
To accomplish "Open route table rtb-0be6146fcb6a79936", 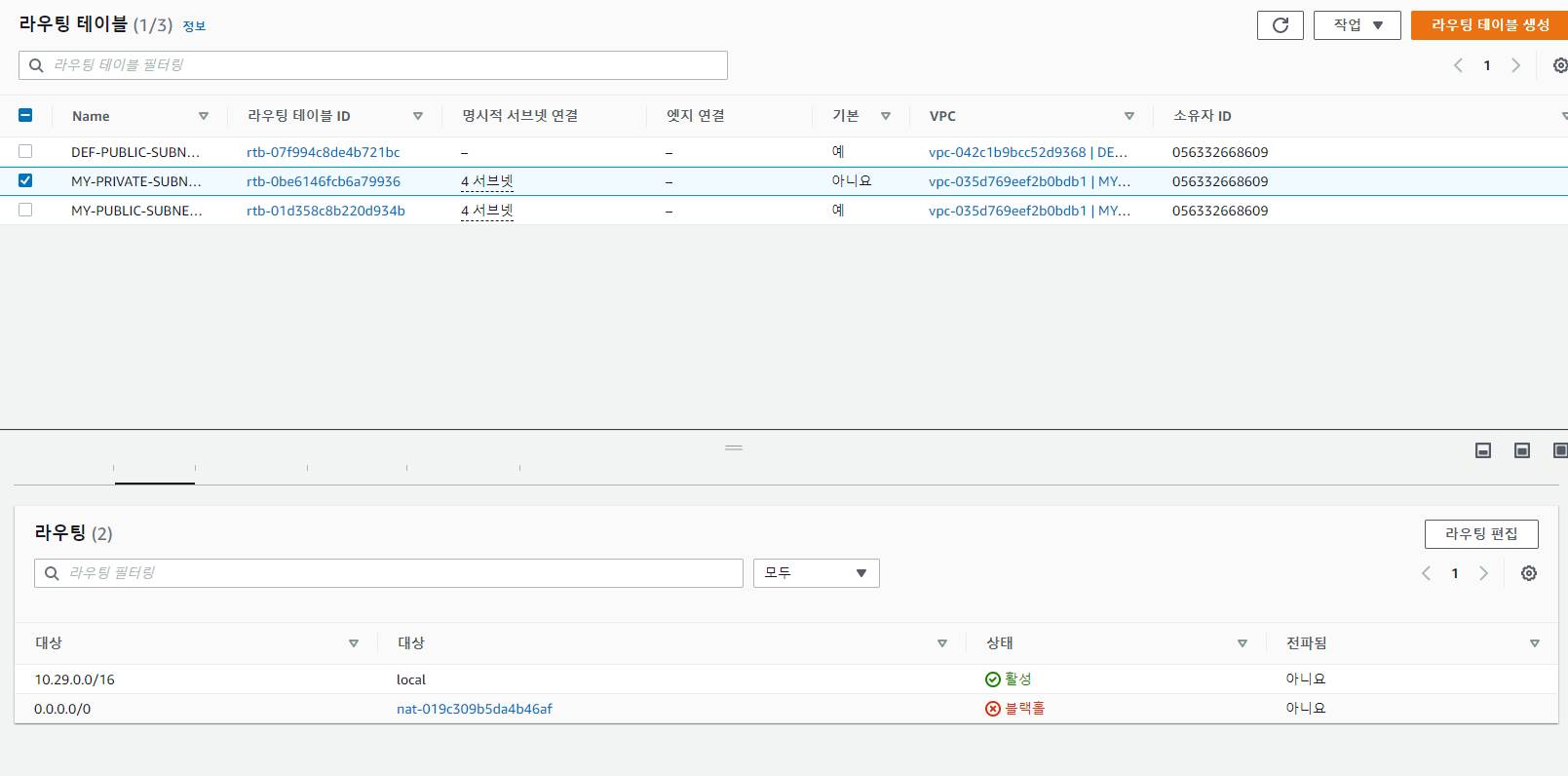I will [x=324, y=181].
